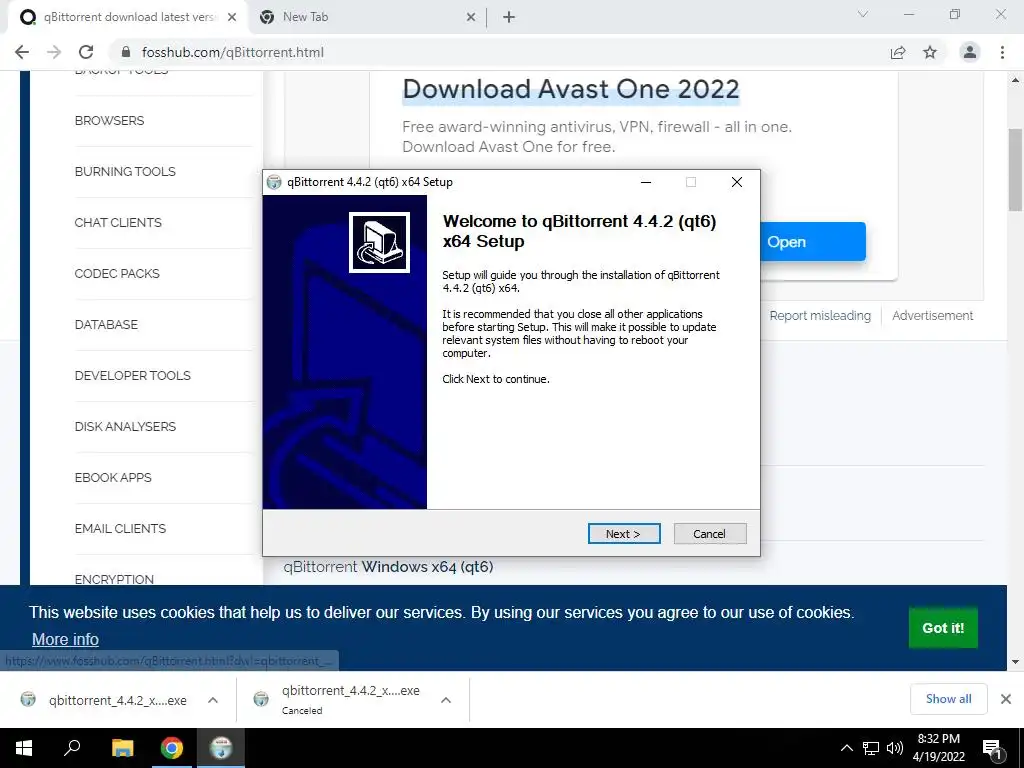Viewport: 1024px width, 768px height.
Task: Click the scrollbar down arrow
Action: tap(1015, 662)
